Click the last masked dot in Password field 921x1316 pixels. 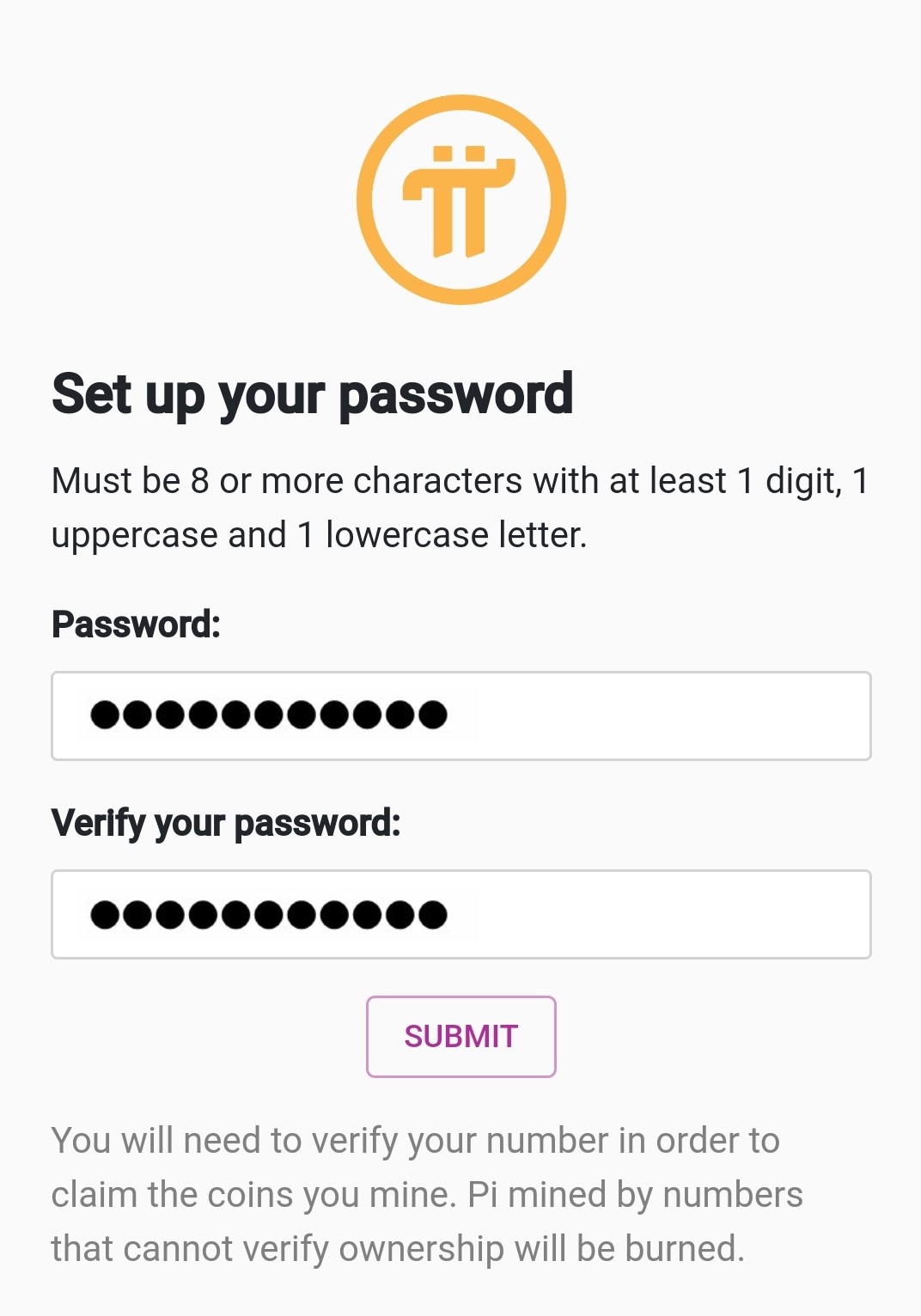point(432,715)
